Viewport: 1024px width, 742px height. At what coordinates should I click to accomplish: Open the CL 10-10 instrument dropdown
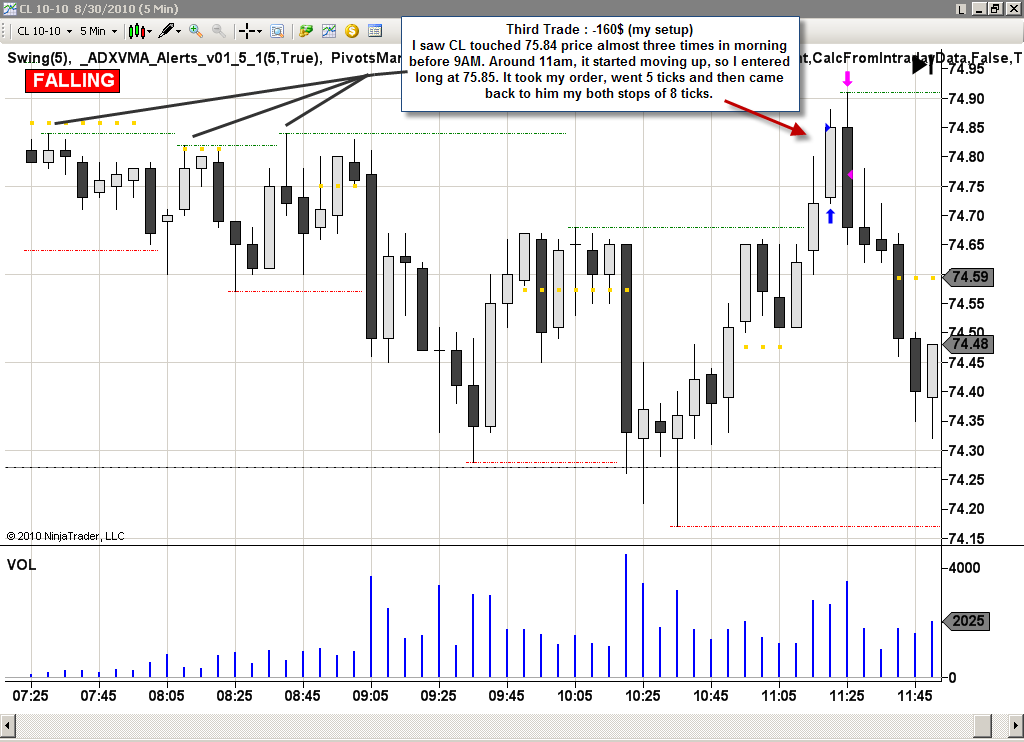click(44, 31)
